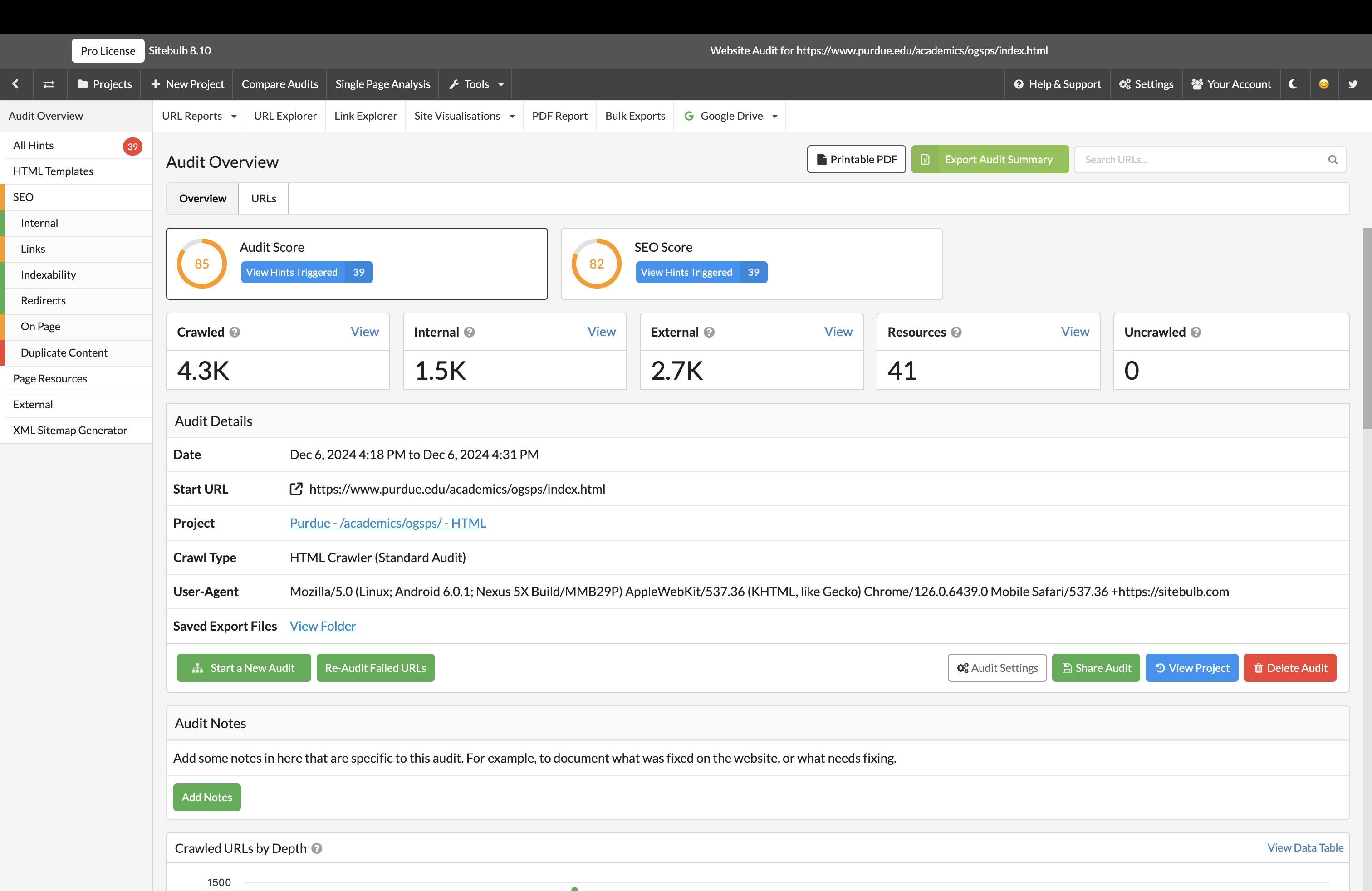Click the help icon next to Crawled
This screenshot has width=1372, height=891.
tap(234, 332)
